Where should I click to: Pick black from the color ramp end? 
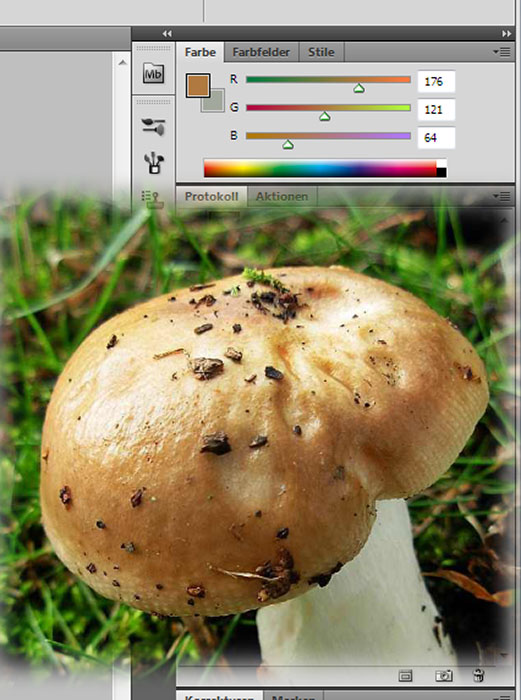click(441, 173)
